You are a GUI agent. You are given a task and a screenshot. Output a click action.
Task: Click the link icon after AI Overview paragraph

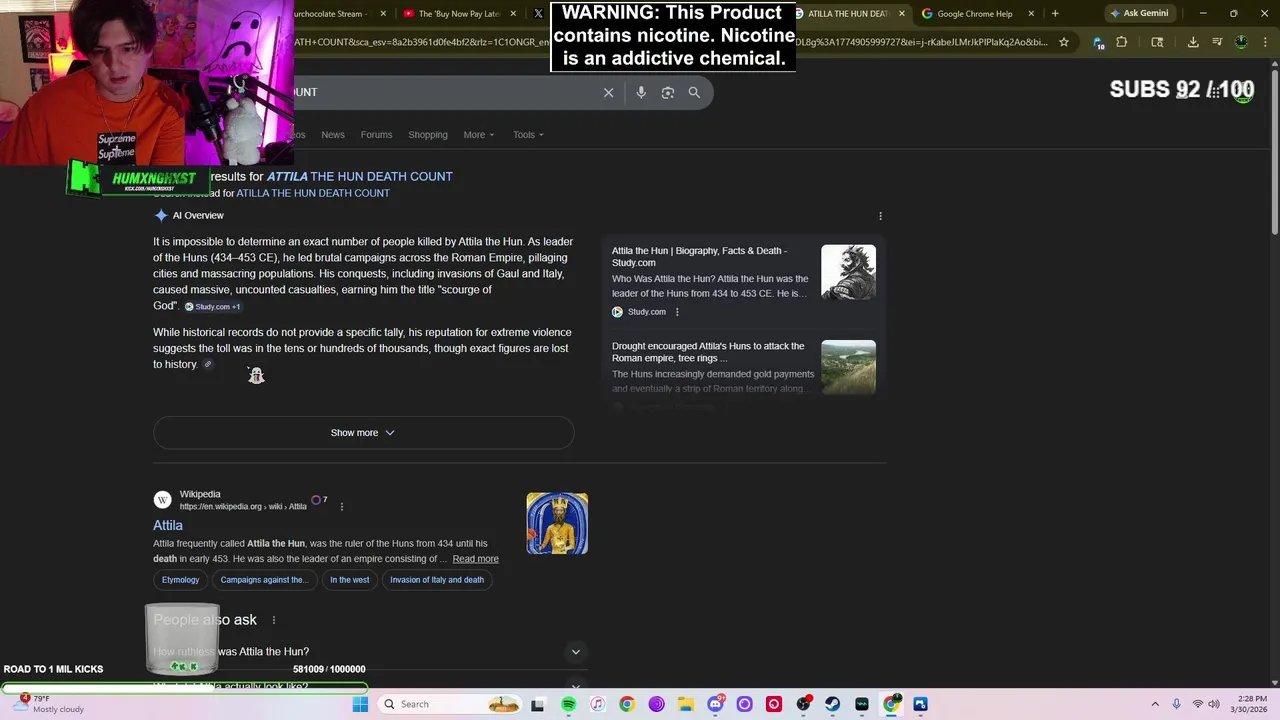[208, 364]
